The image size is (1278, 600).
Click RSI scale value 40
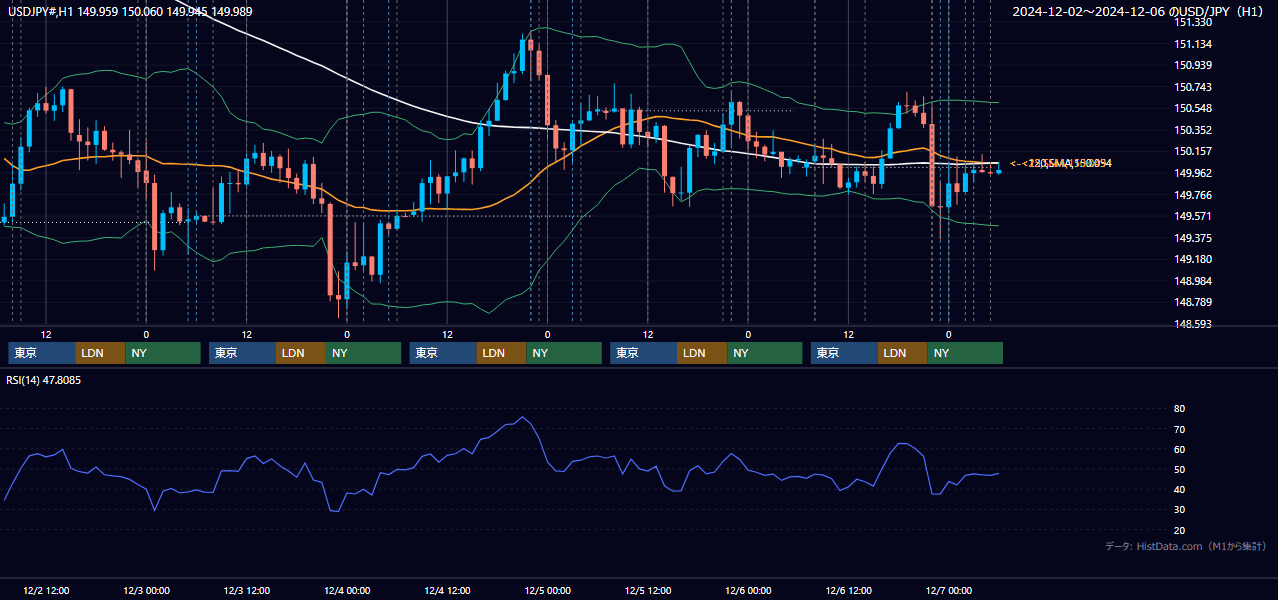click(1180, 489)
